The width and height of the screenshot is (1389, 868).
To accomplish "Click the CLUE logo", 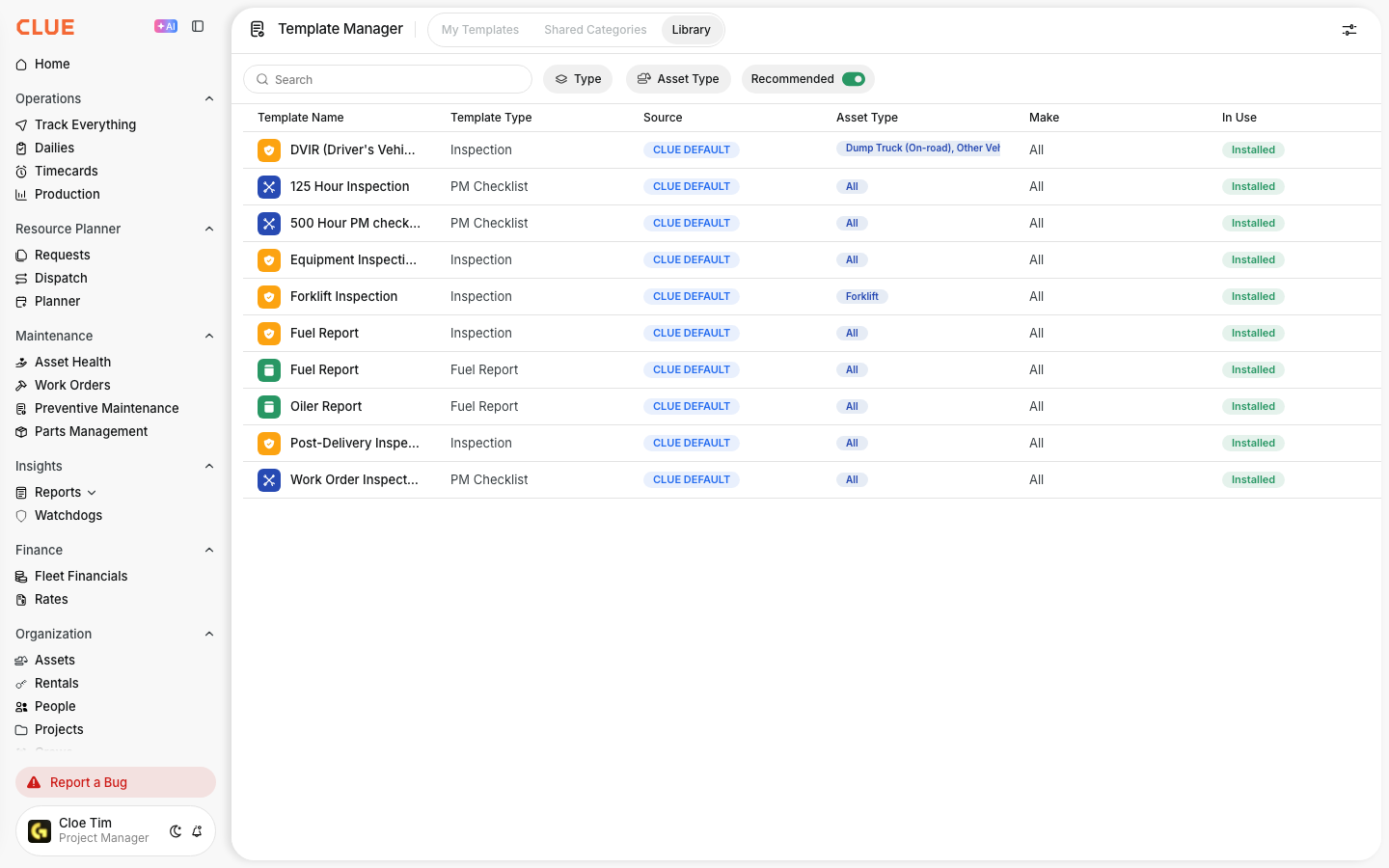I will point(45,27).
